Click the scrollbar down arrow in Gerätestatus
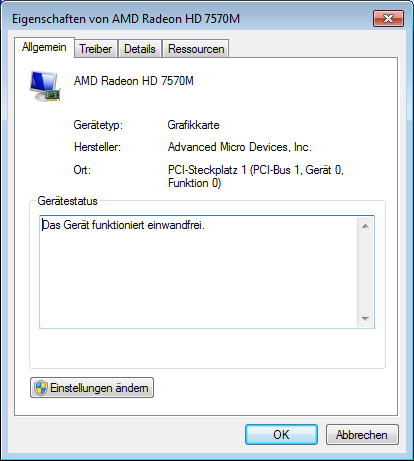This screenshot has width=414, height=461. (365, 319)
